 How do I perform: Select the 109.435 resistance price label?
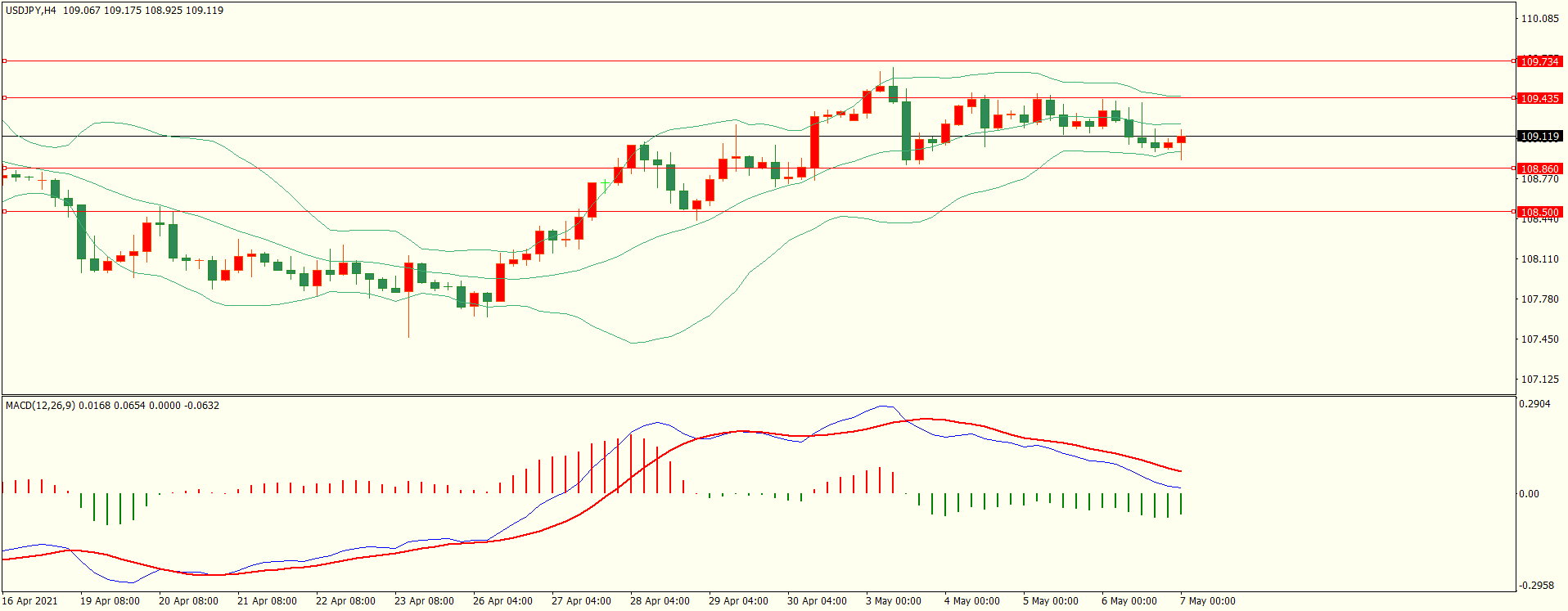pyautogui.click(x=1539, y=98)
